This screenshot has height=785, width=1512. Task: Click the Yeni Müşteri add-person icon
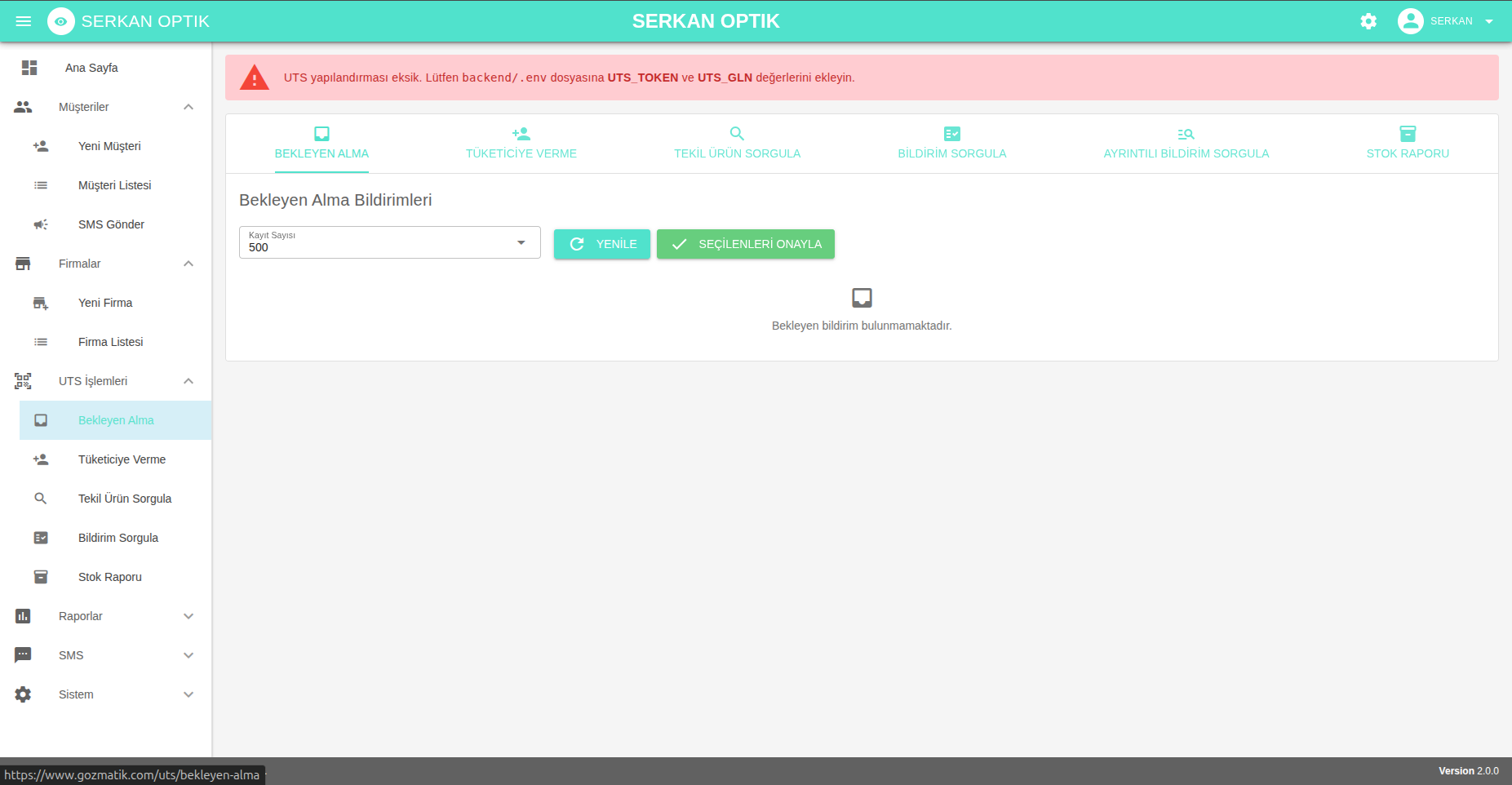[x=41, y=146]
